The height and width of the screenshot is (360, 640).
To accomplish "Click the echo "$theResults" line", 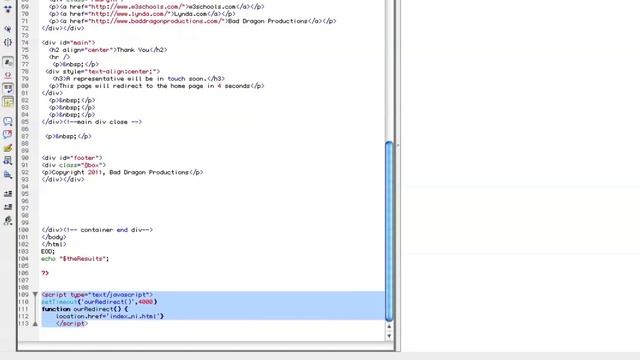I will 75,258.
